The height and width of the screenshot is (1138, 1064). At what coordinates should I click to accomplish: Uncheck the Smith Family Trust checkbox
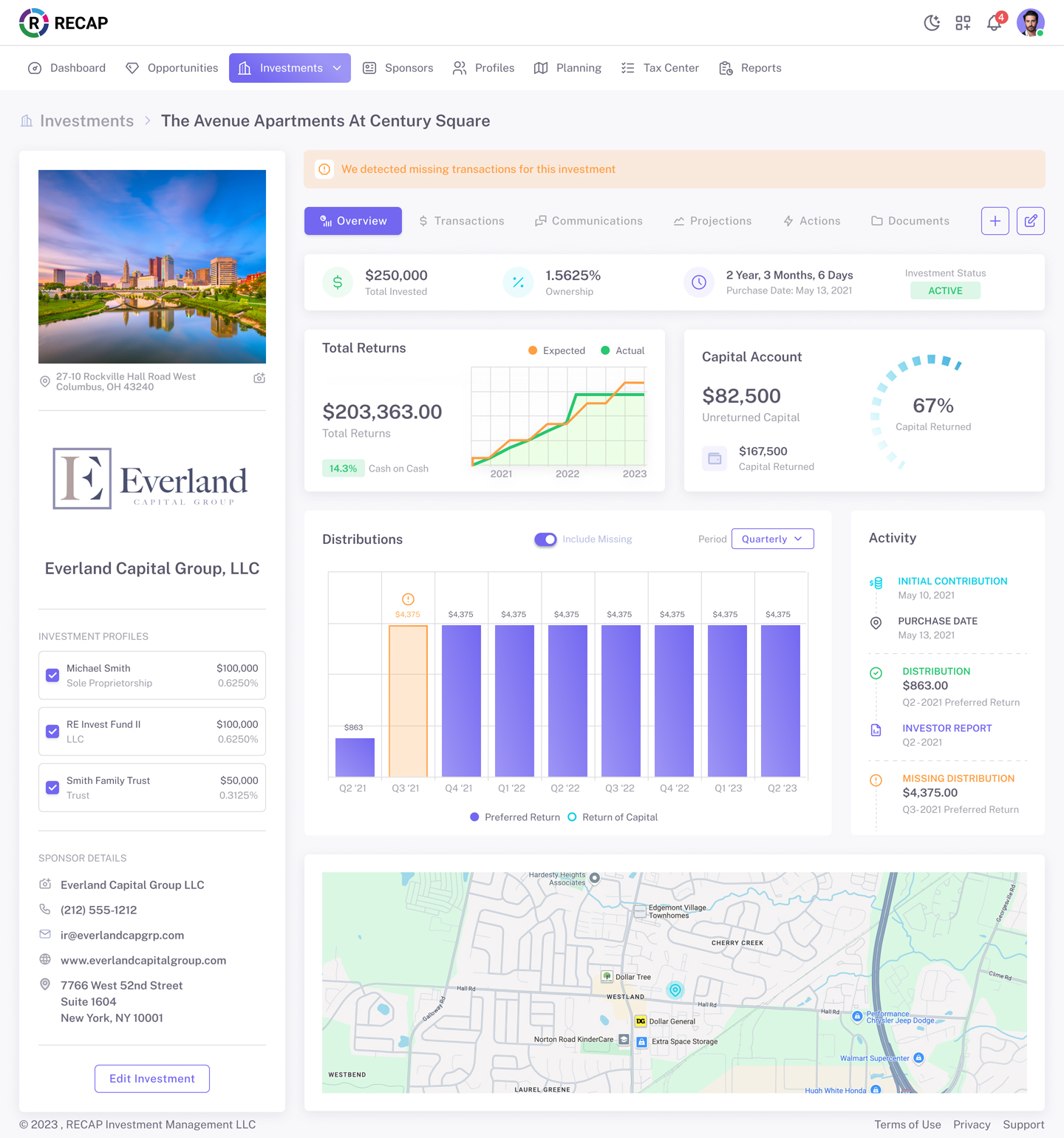pyautogui.click(x=52, y=788)
